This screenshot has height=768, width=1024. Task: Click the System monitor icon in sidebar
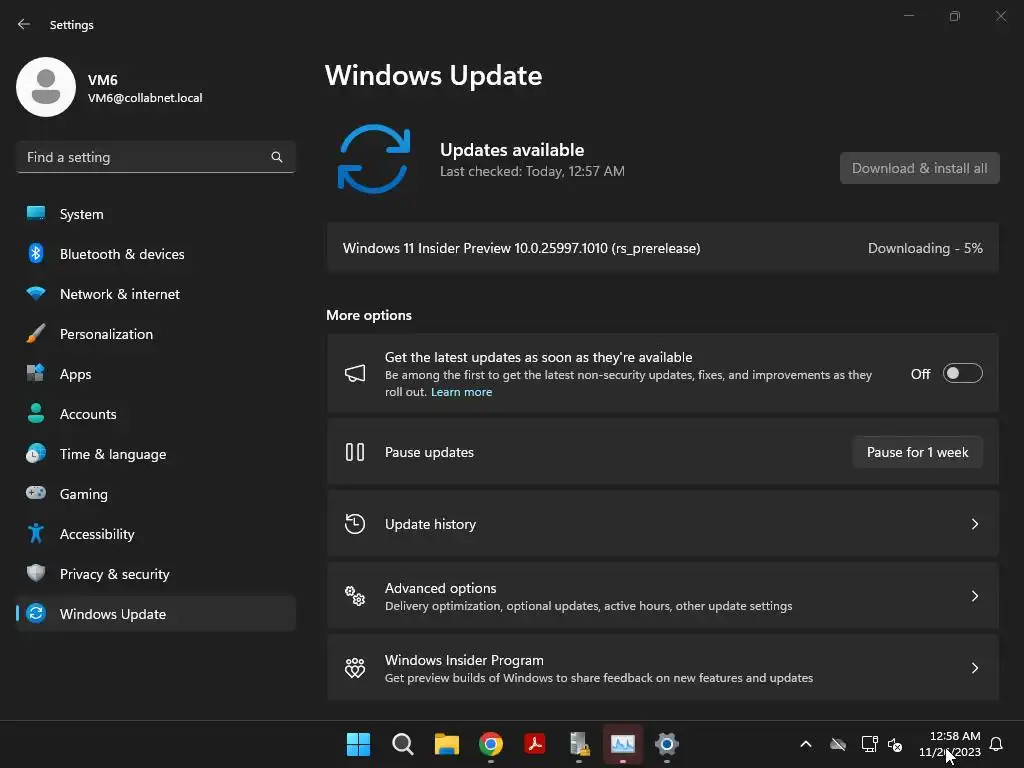[x=36, y=214]
